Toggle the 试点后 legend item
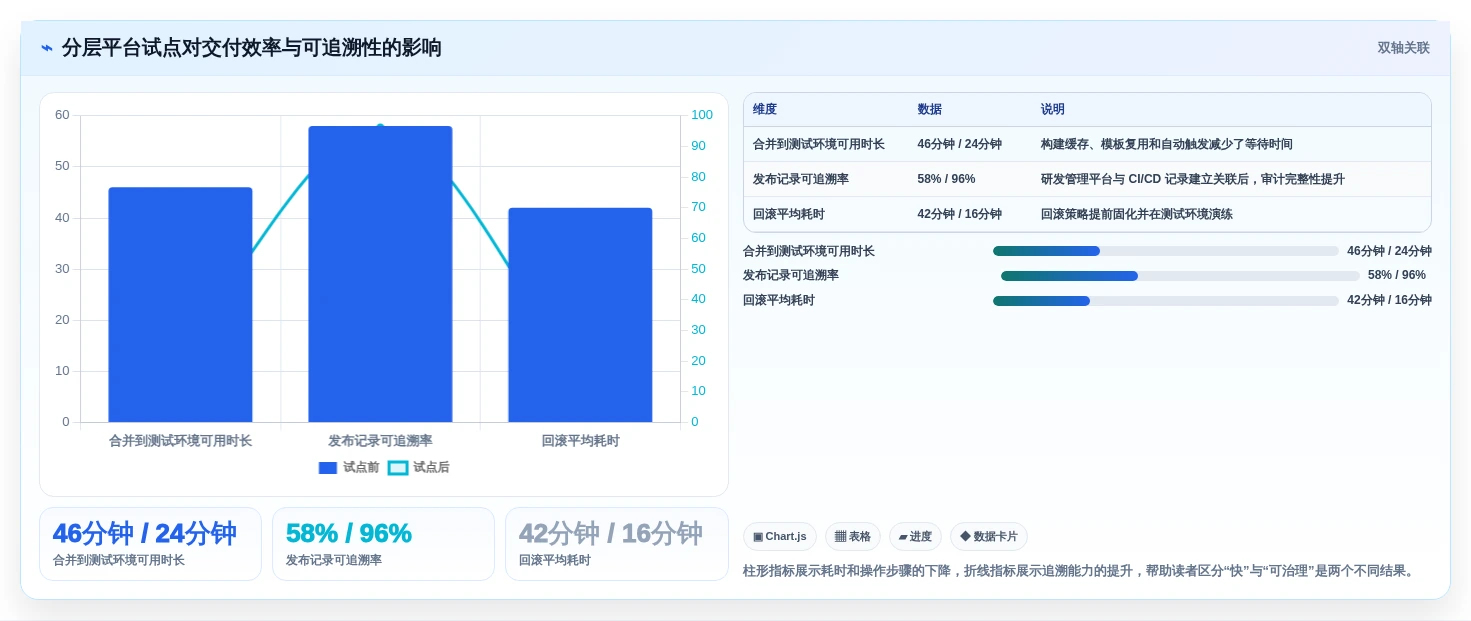 [418, 467]
